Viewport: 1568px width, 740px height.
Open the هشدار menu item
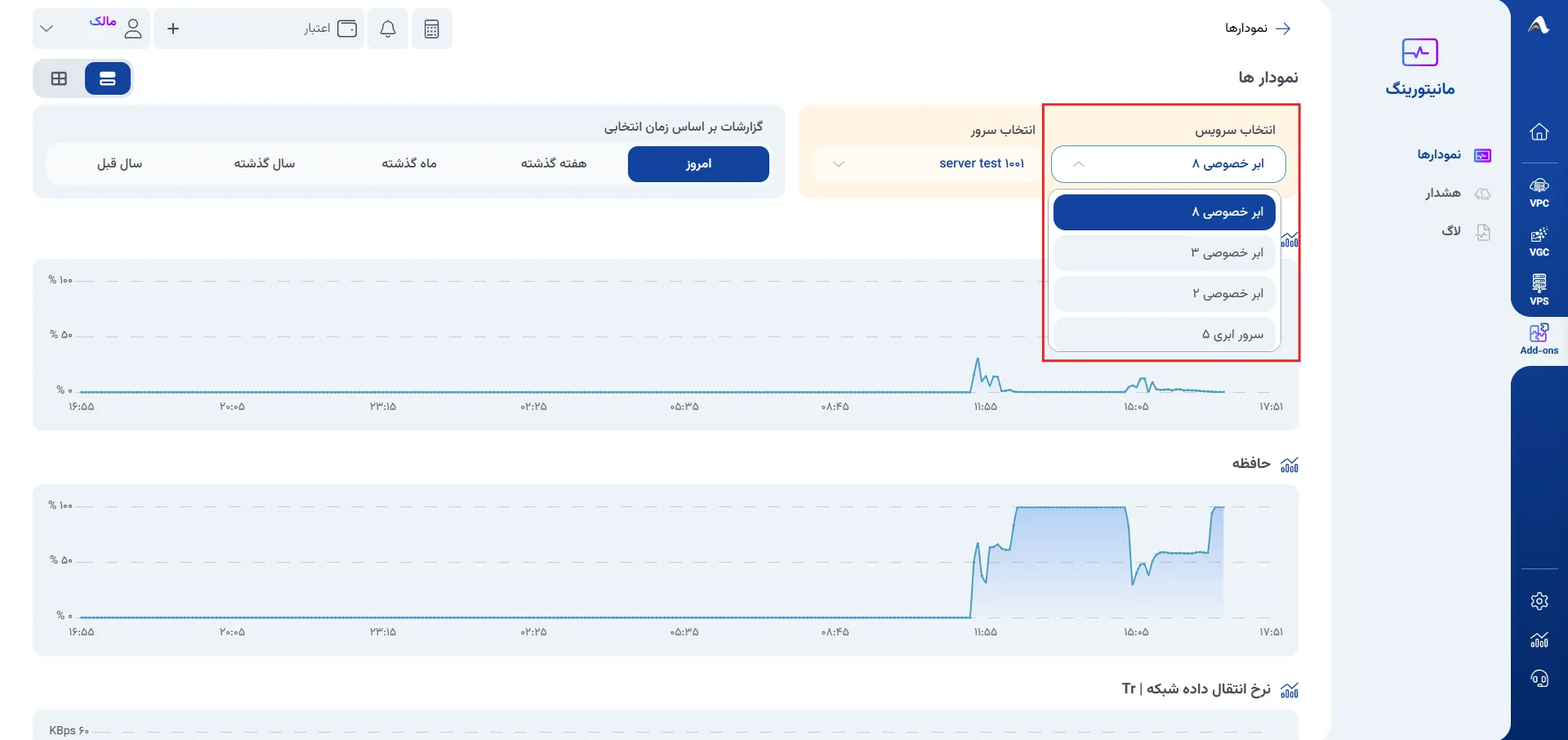[x=1459, y=193]
